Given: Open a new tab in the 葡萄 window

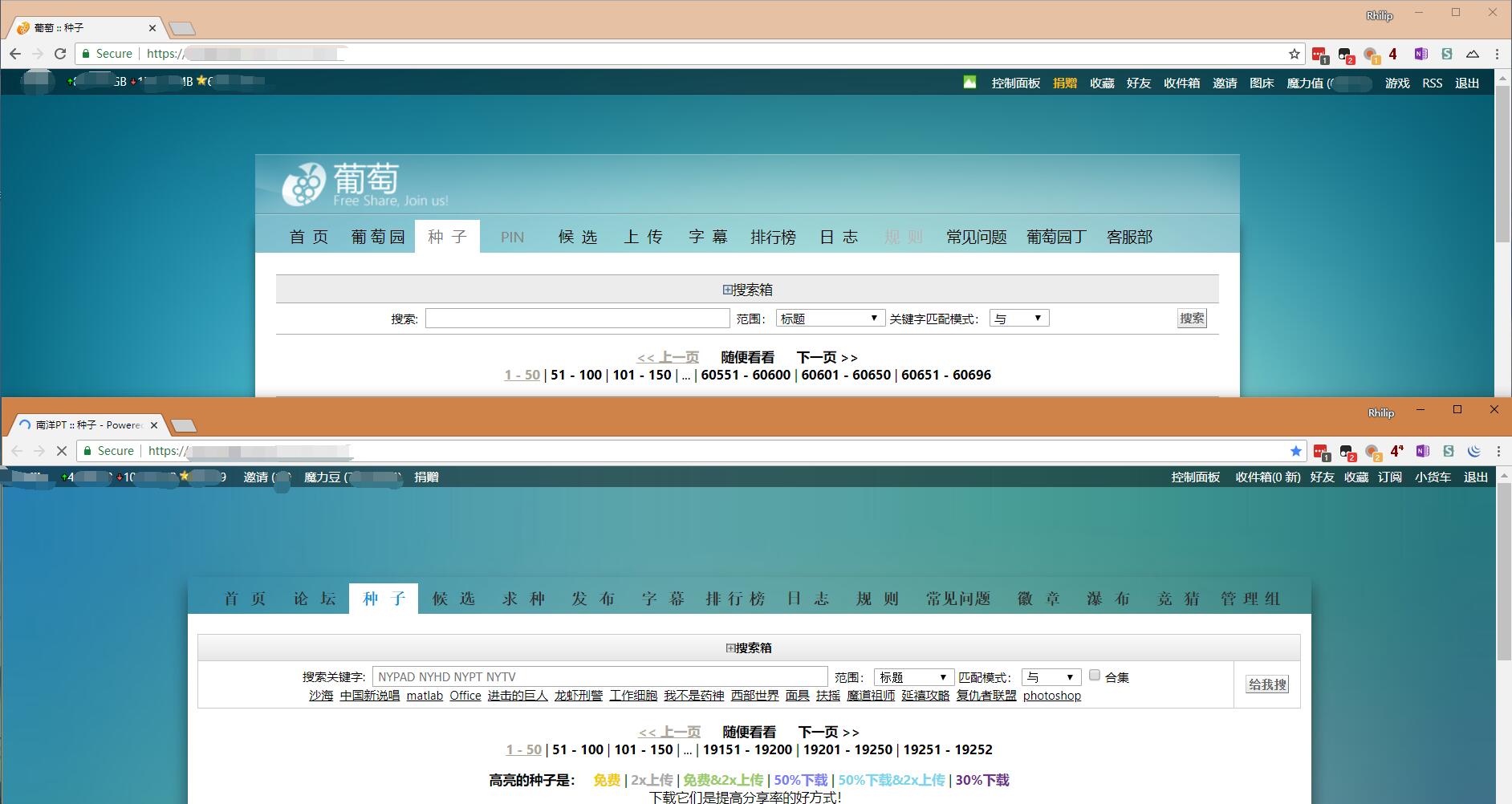Looking at the screenshot, I should pos(183,29).
